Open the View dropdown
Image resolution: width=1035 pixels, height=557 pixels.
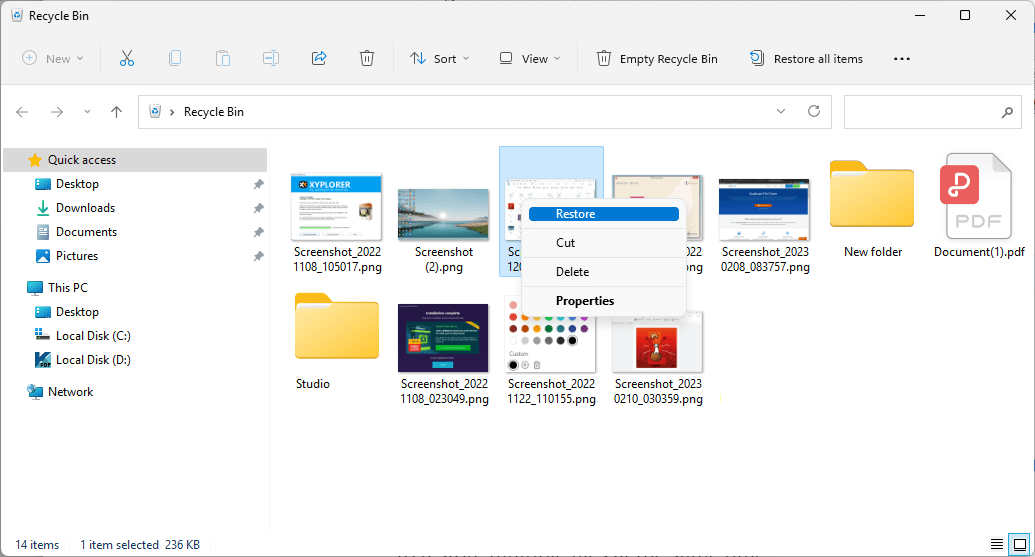click(x=529, y=59)
